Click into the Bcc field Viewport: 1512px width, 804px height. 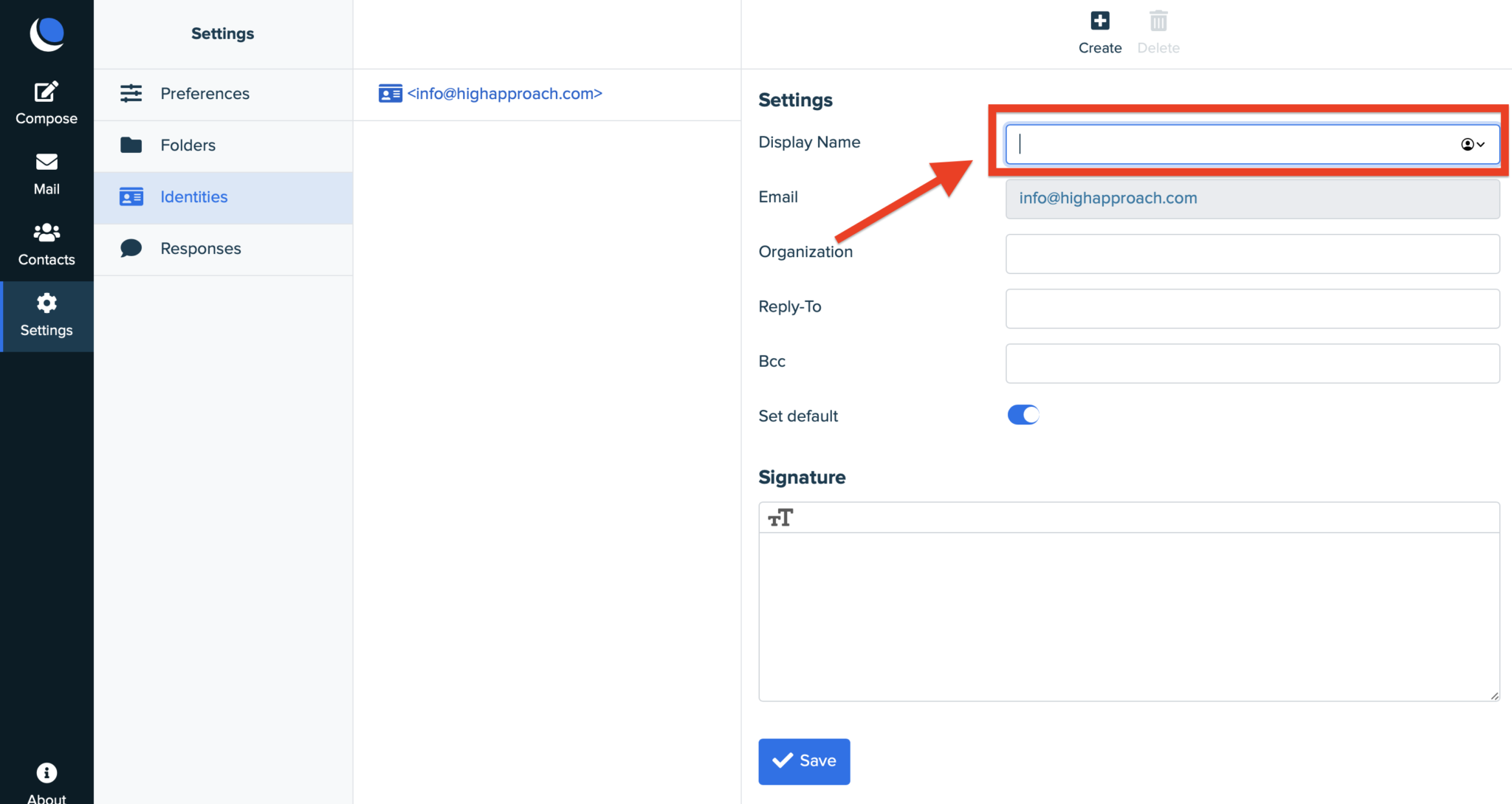pos(1252,363)
